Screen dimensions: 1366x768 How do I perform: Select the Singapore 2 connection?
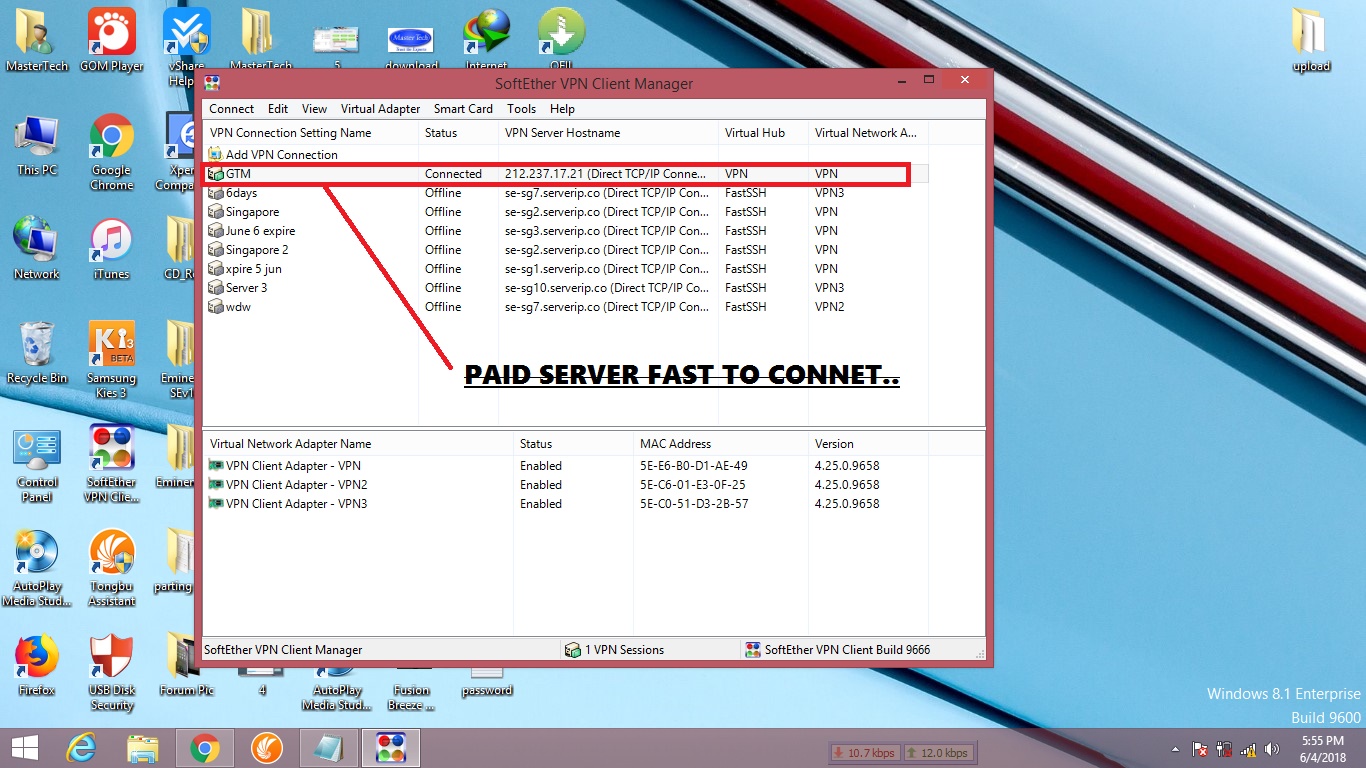pyautogui.click(x=249, y=250)
